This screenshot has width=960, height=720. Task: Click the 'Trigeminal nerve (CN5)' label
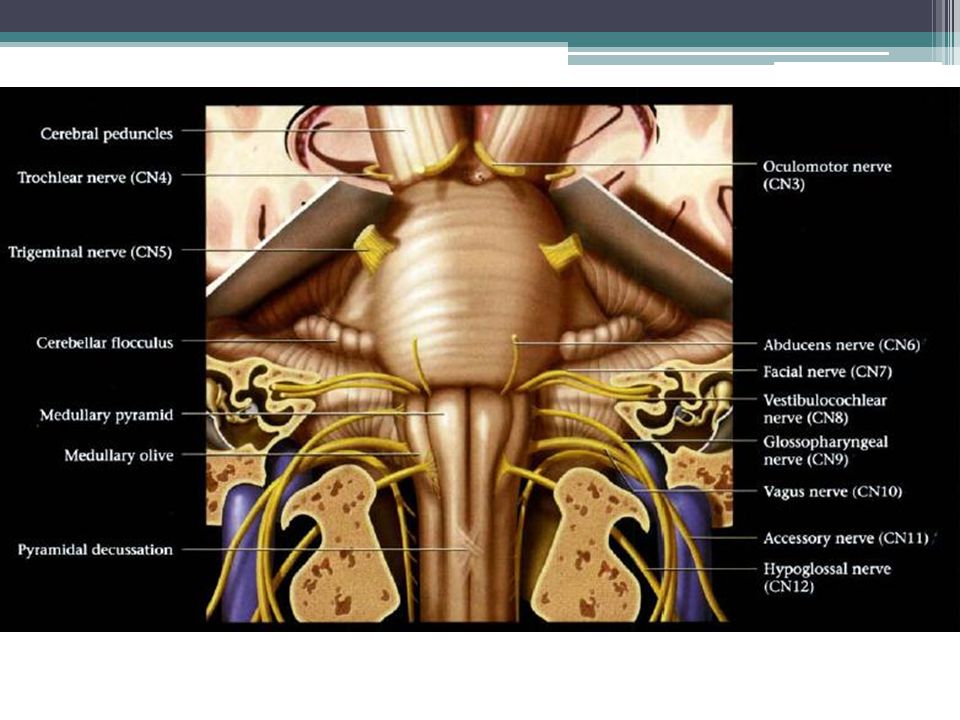(x=90, y=252)
